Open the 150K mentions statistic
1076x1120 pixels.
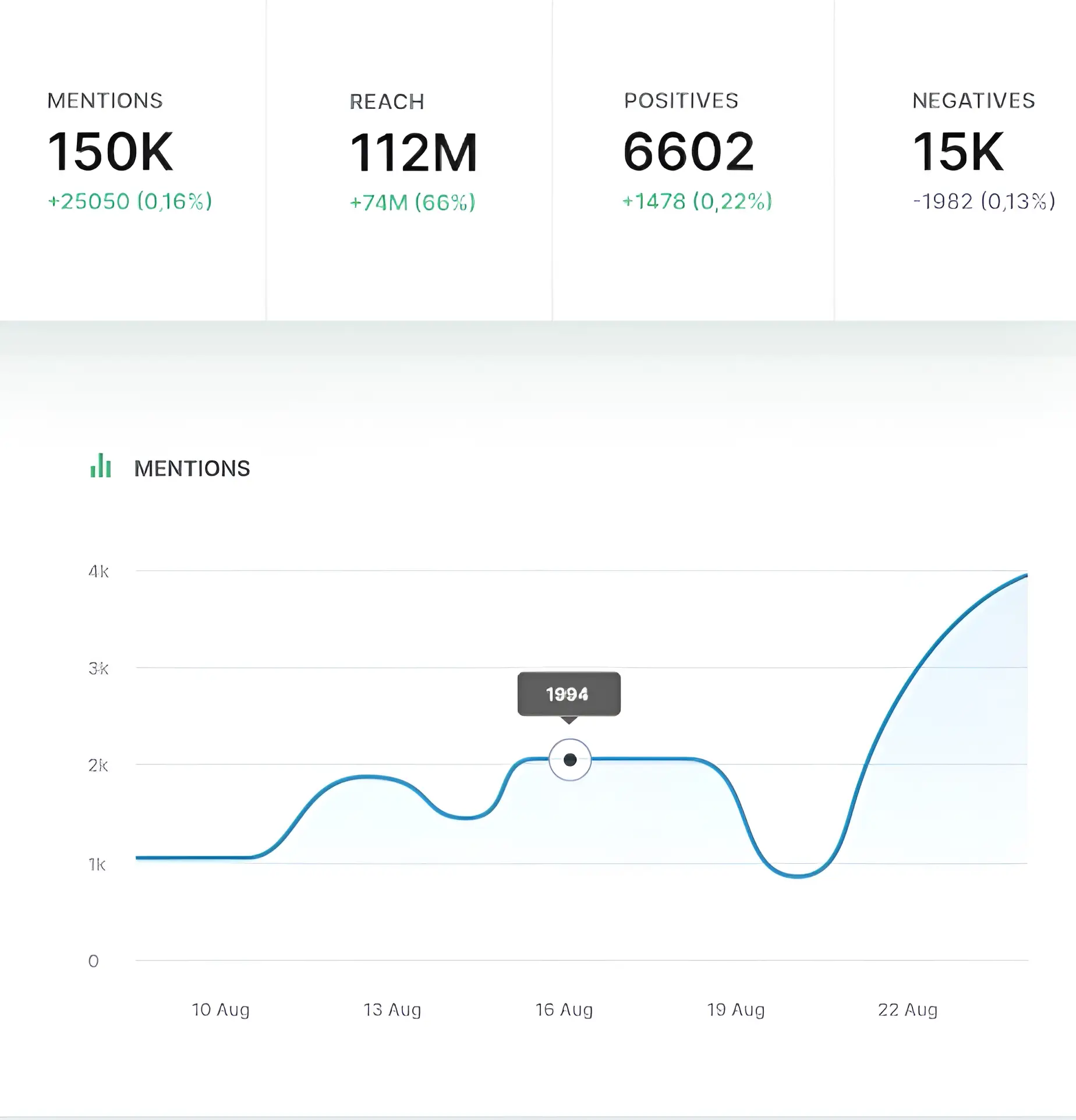(x=111, y=151)
